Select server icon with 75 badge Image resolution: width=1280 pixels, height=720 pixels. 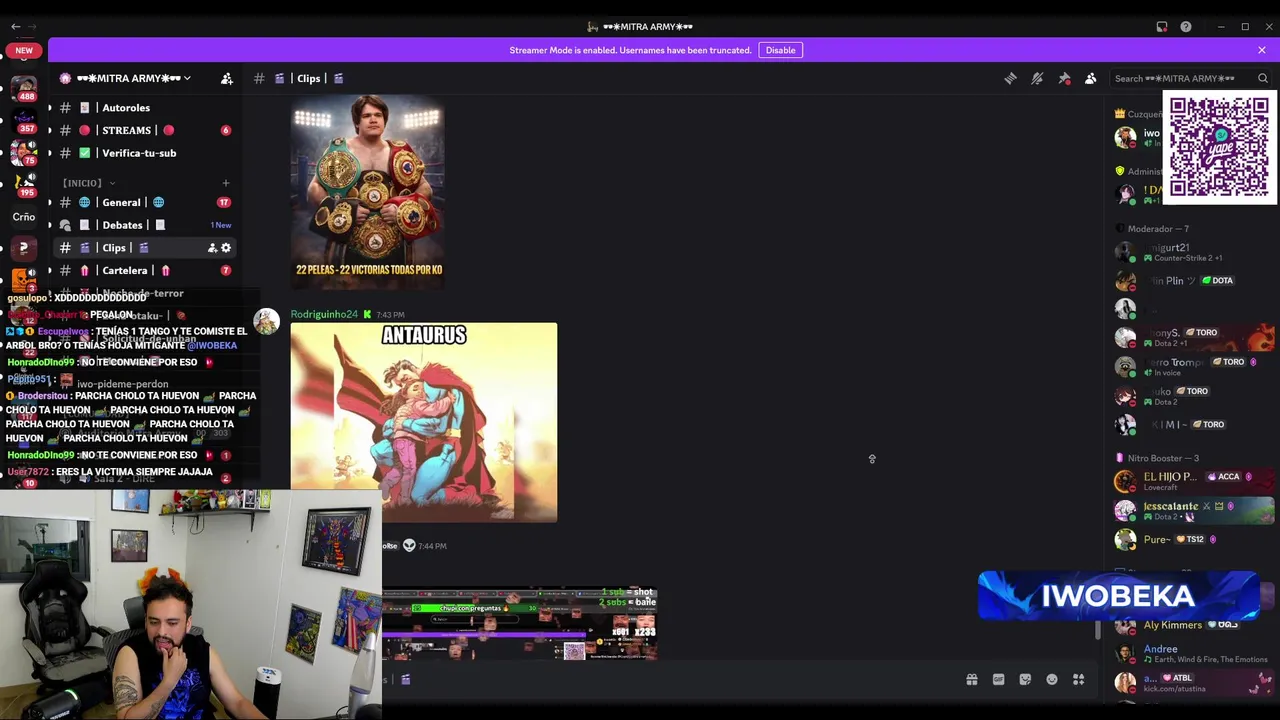coord(24,152)
